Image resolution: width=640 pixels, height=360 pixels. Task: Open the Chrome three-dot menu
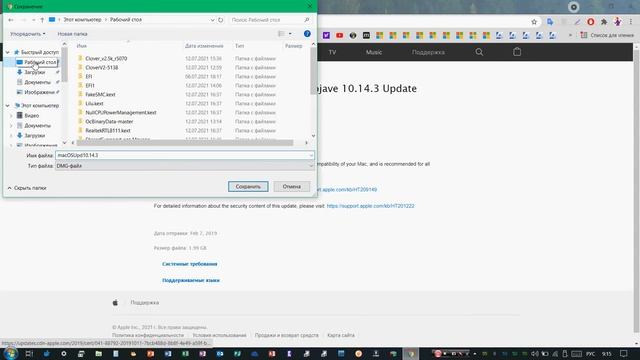(x=631, y=22)
